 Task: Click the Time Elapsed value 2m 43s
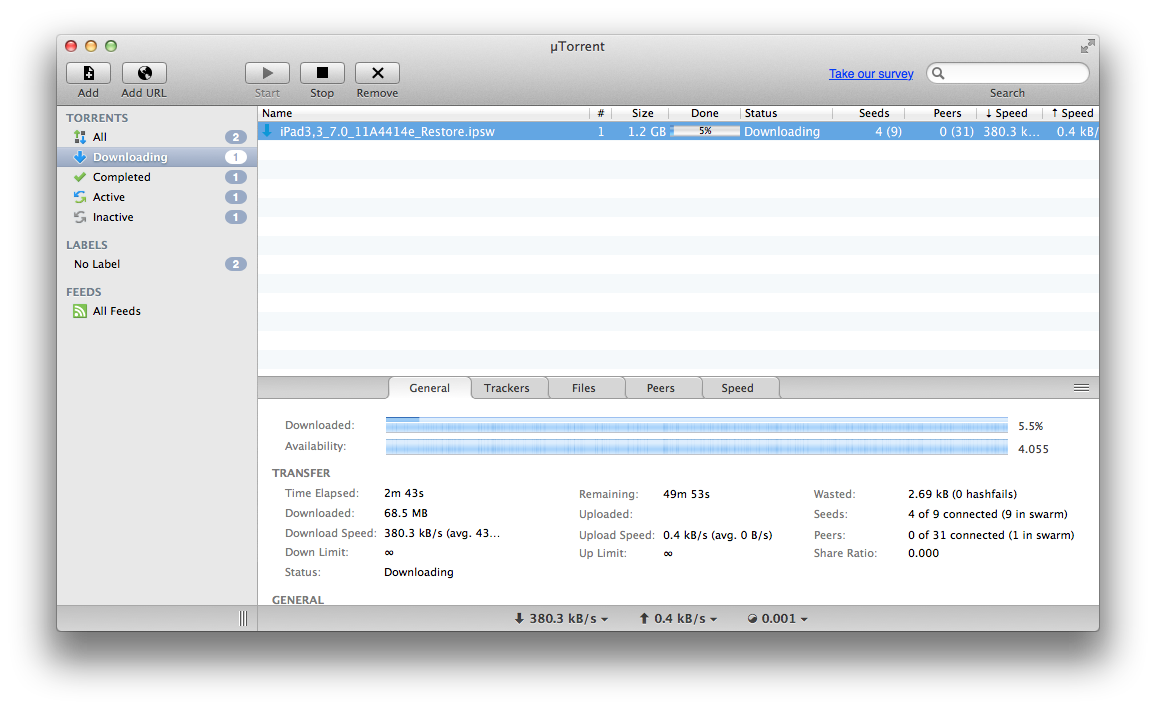click(404, 493)
